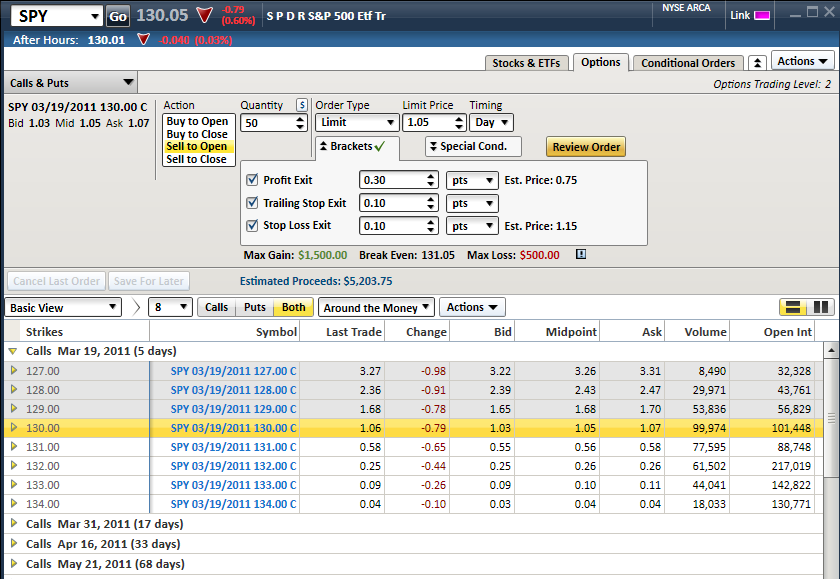Click the Review Order button
Screen dimensions: 840x579
click(x=586, y=147)
